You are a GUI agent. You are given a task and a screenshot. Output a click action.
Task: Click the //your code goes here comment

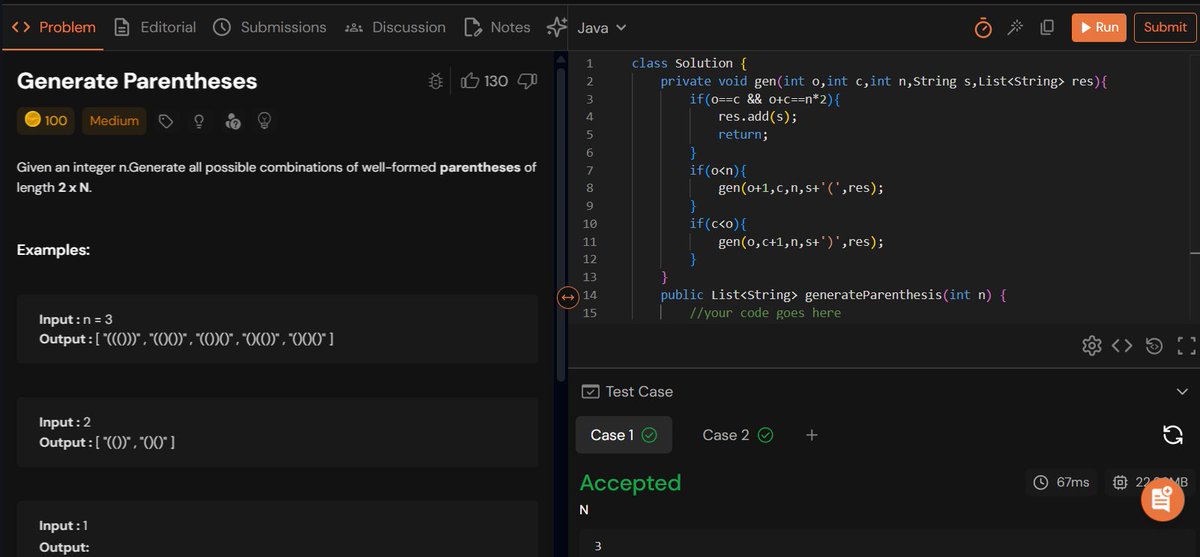click(x=765, y=313)
